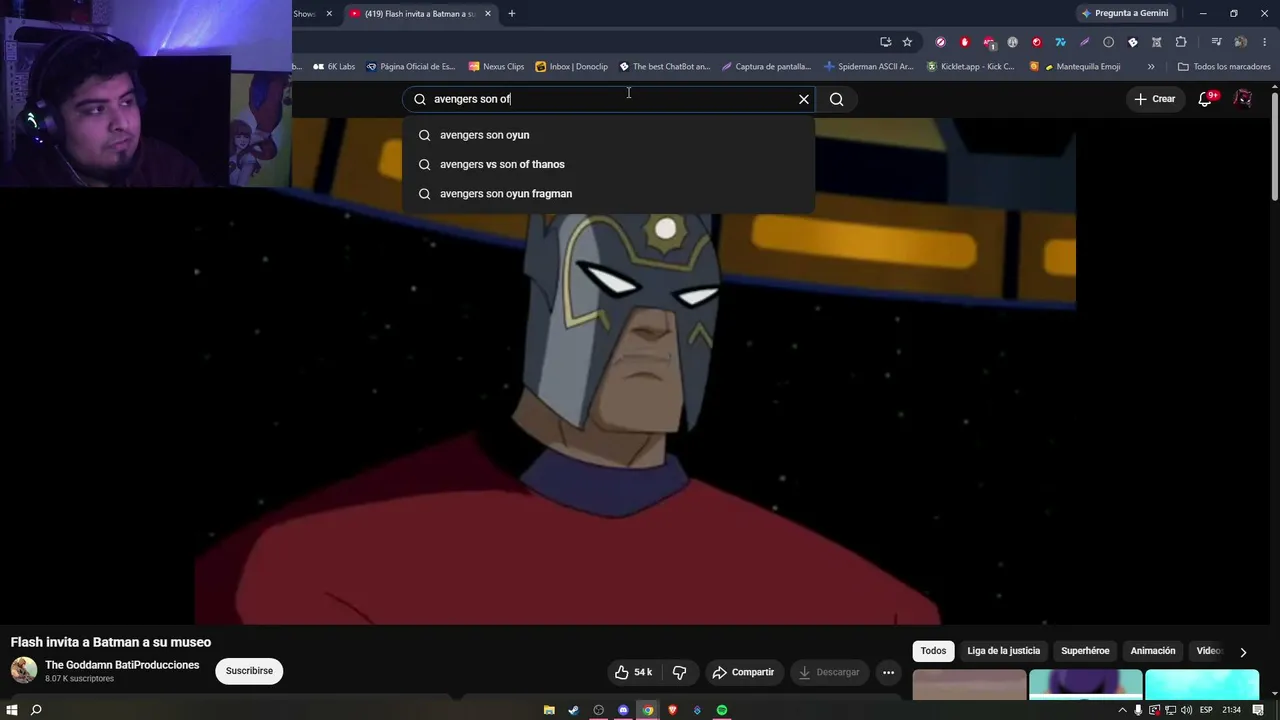The height and width of the screenshot is (720, 1280).
Task: Open the Spiderman ASCII Art bookmark
Action: tap(869, 67)
